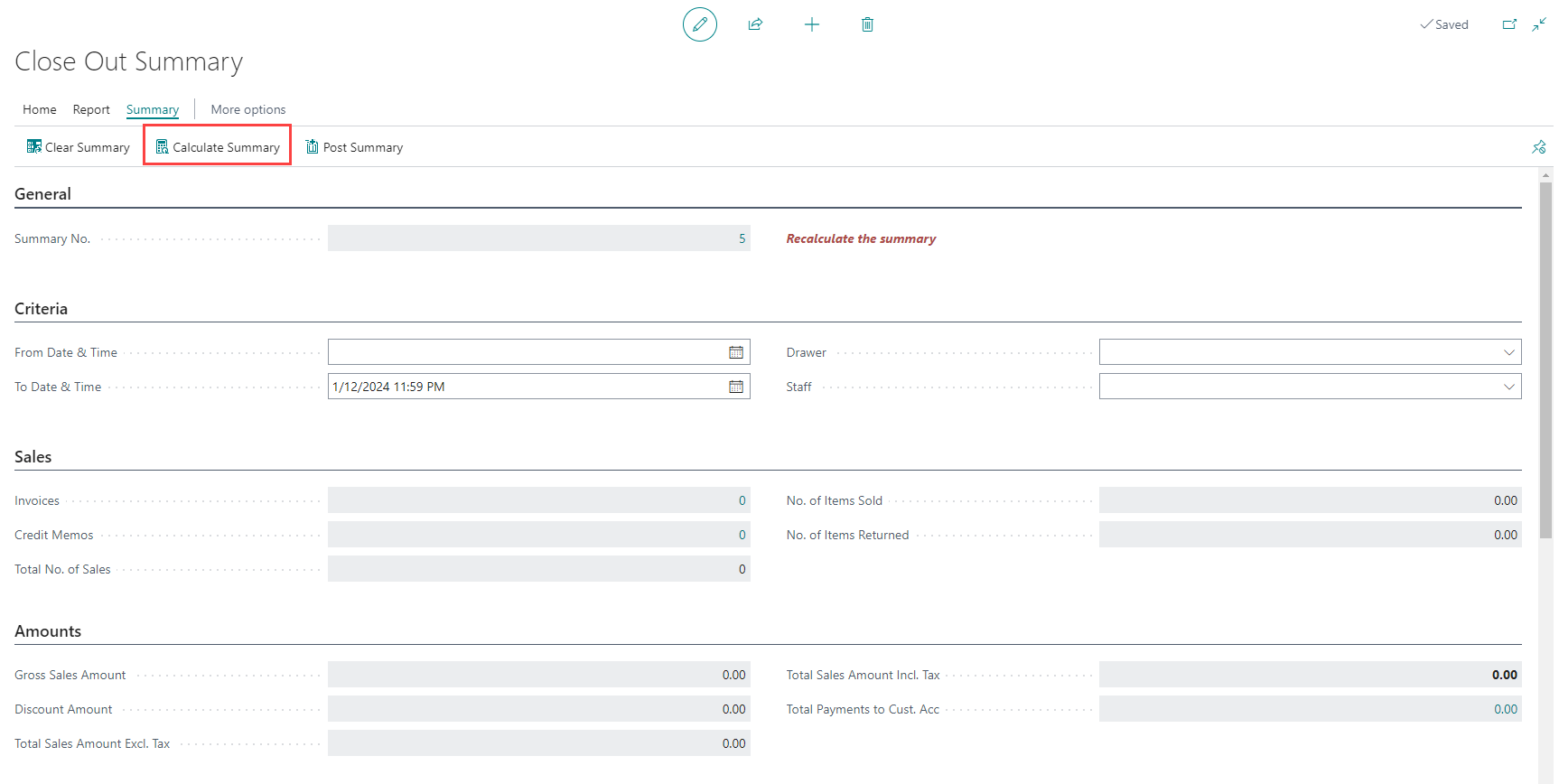Click the vertical scrollbar on right
The width and height of the screenshot is (1559, 784).
tap(1545, 361)
